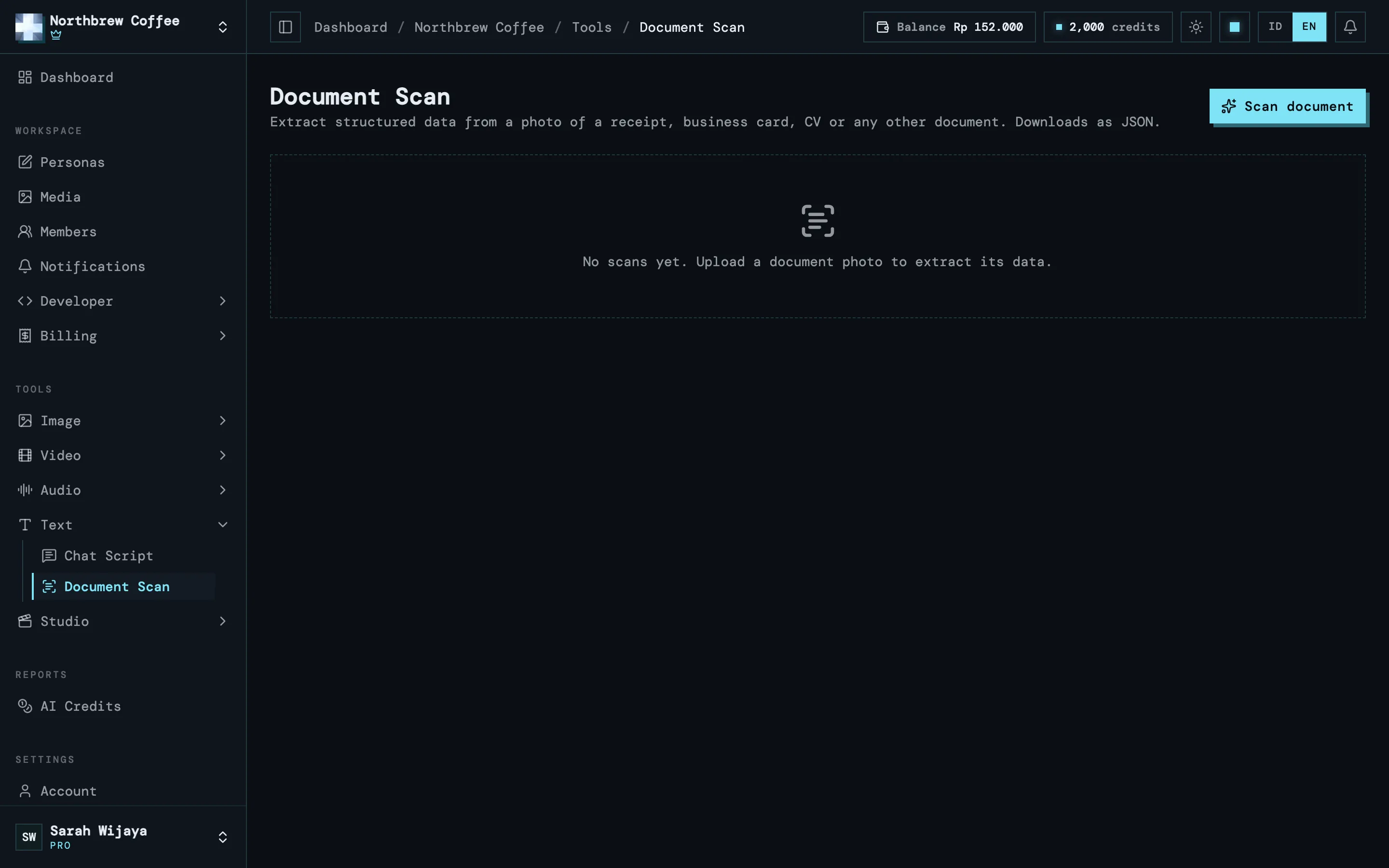This screenshot has width=1389, height=868.
Task: Toggle the sidebar panel icon
Action: pos(285,27)
